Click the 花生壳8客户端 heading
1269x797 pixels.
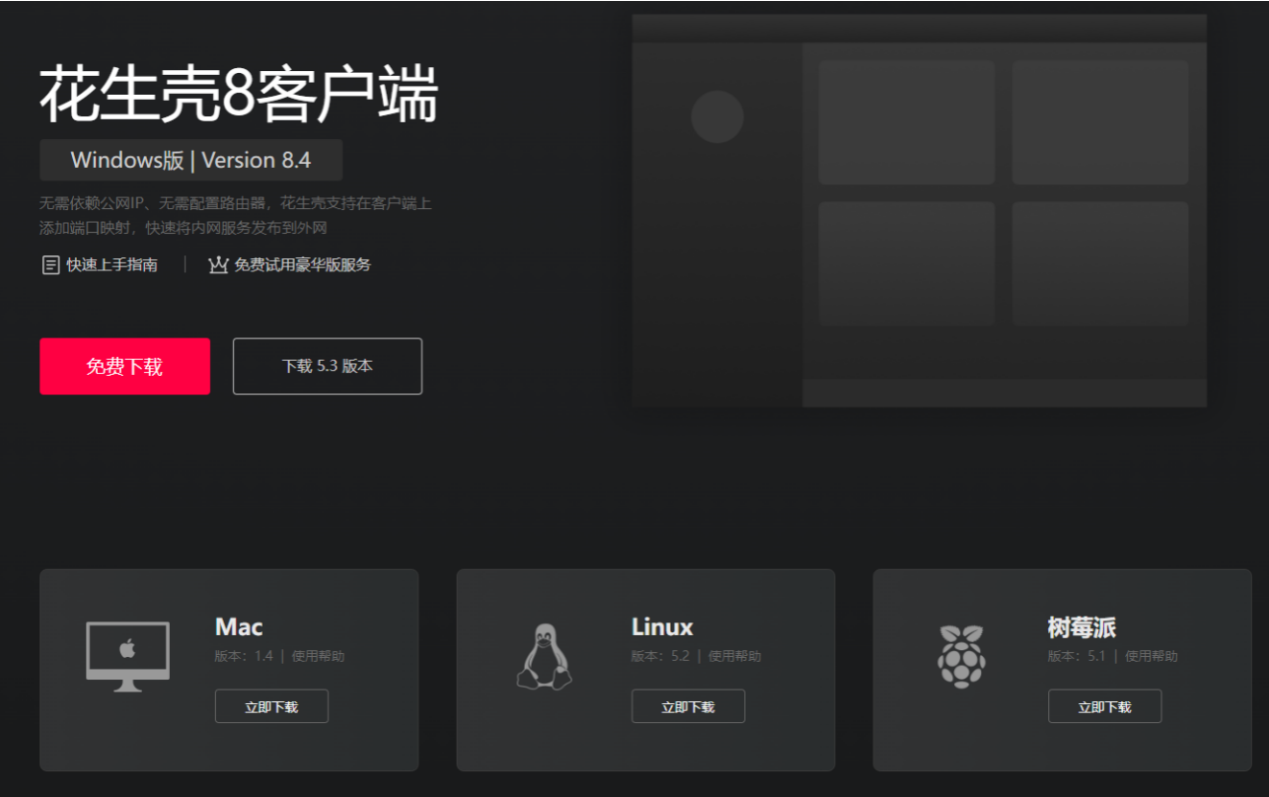(x=239, y=95)
